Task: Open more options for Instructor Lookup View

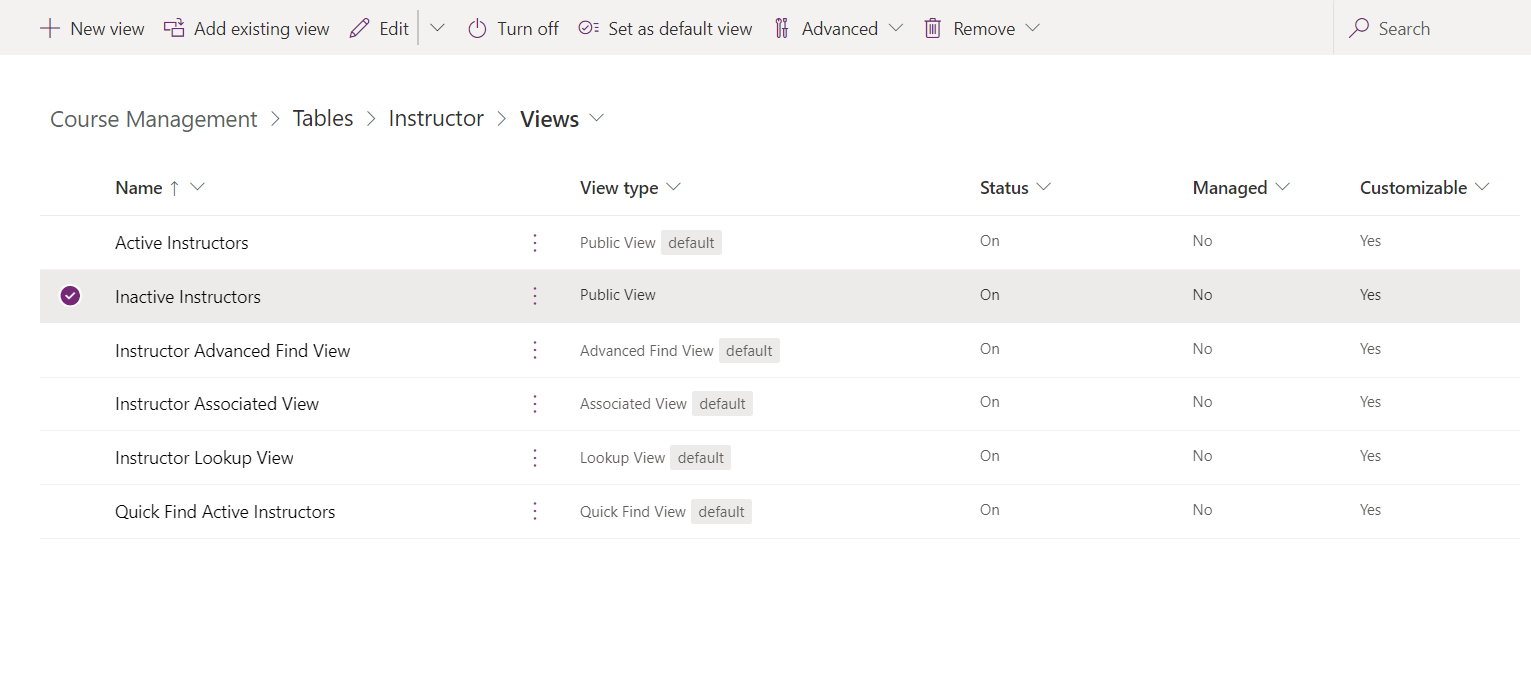Action: click(x=535, y=458)
